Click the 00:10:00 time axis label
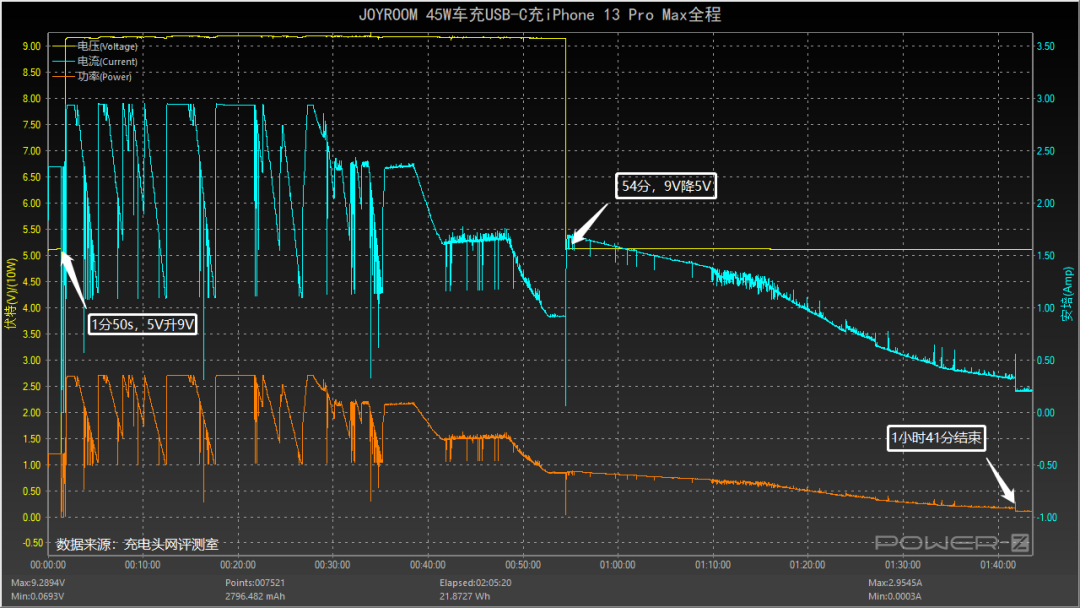Screen dimensions: 1080x608 [x=143, y=565]
